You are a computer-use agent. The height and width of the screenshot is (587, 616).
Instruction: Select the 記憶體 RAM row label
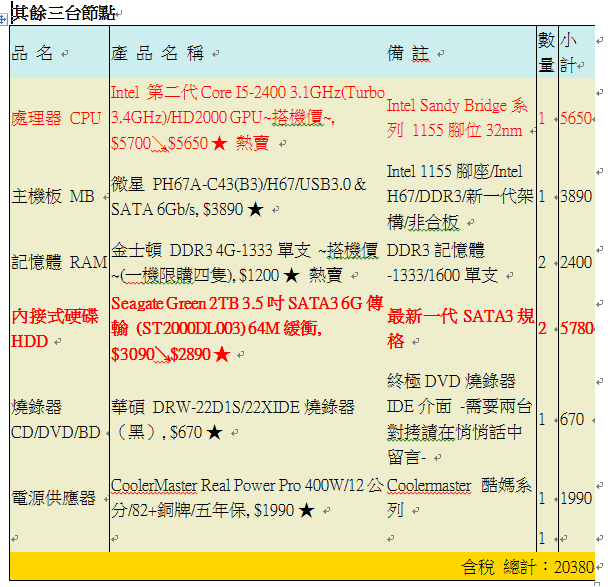(59, 262)
